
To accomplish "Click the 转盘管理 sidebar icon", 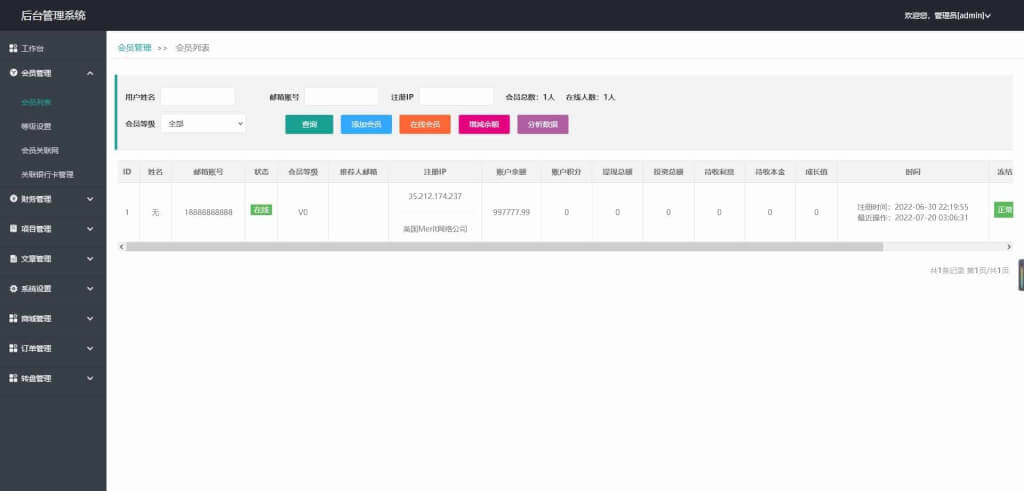I will point(13,378).
